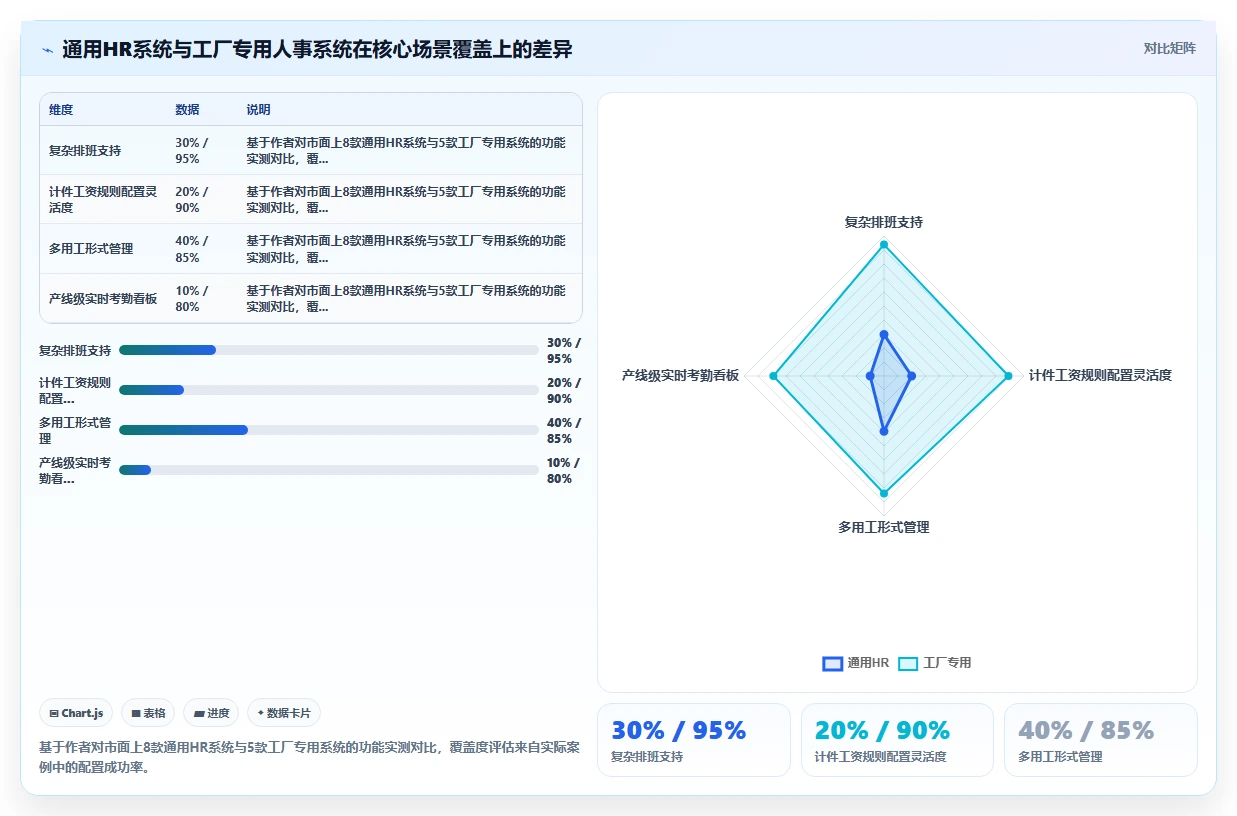This screenshot has height=816, width=1237.
Task: Click the 30% / 95% label beside first progress bar
Action: 564,350
